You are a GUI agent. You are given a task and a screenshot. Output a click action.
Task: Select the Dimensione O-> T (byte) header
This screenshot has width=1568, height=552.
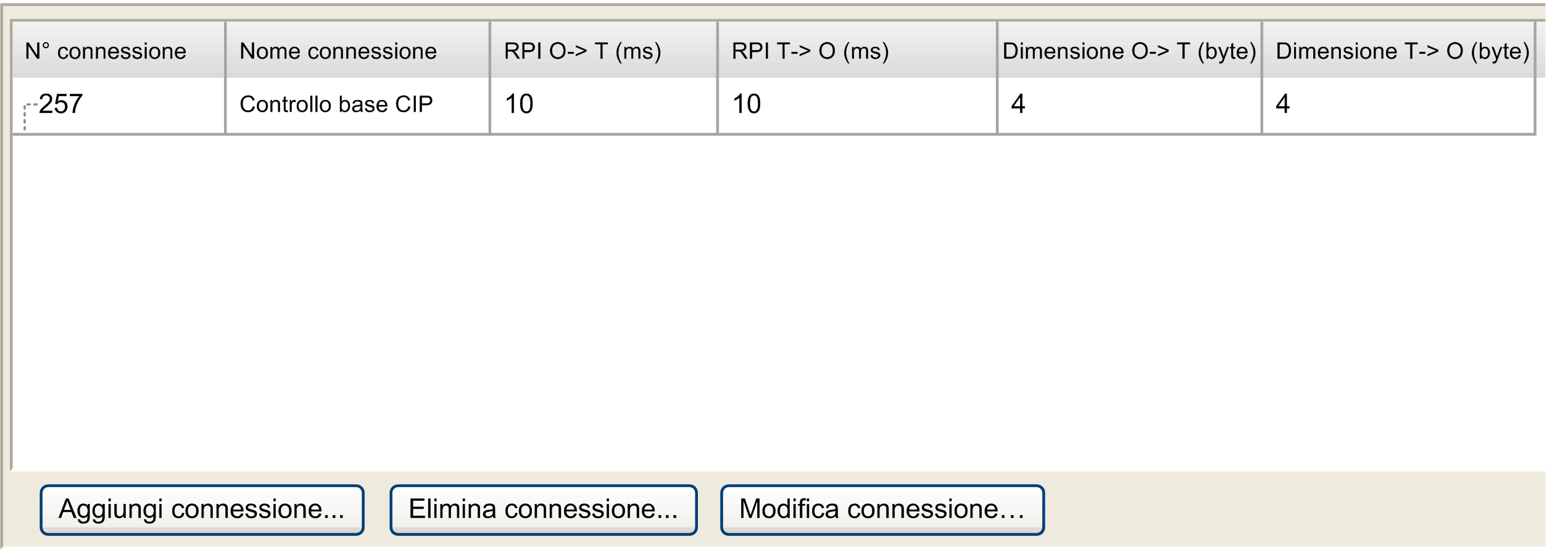click(x=1129, y=51)
